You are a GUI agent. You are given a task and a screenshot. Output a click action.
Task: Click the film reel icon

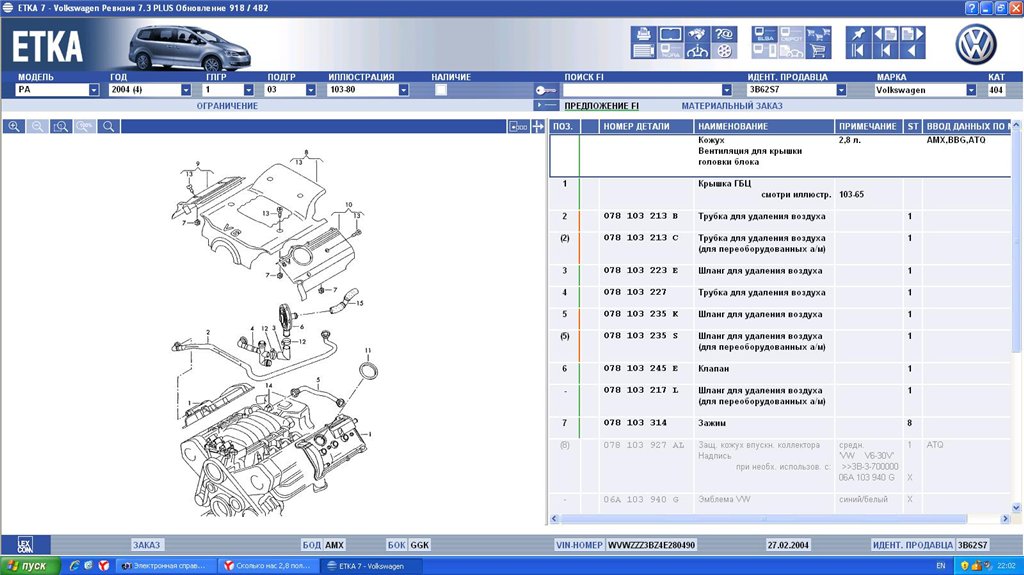(724, 51)
